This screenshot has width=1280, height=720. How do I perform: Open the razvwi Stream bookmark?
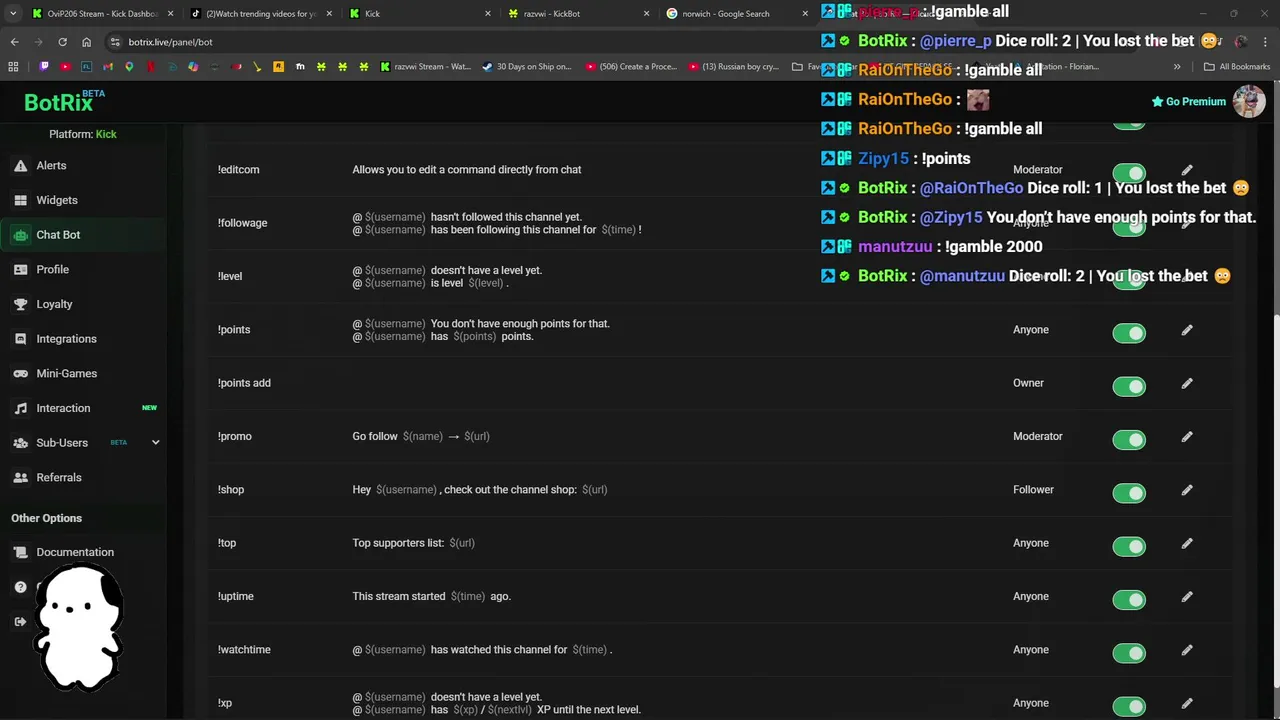click(x=426, y=67)
